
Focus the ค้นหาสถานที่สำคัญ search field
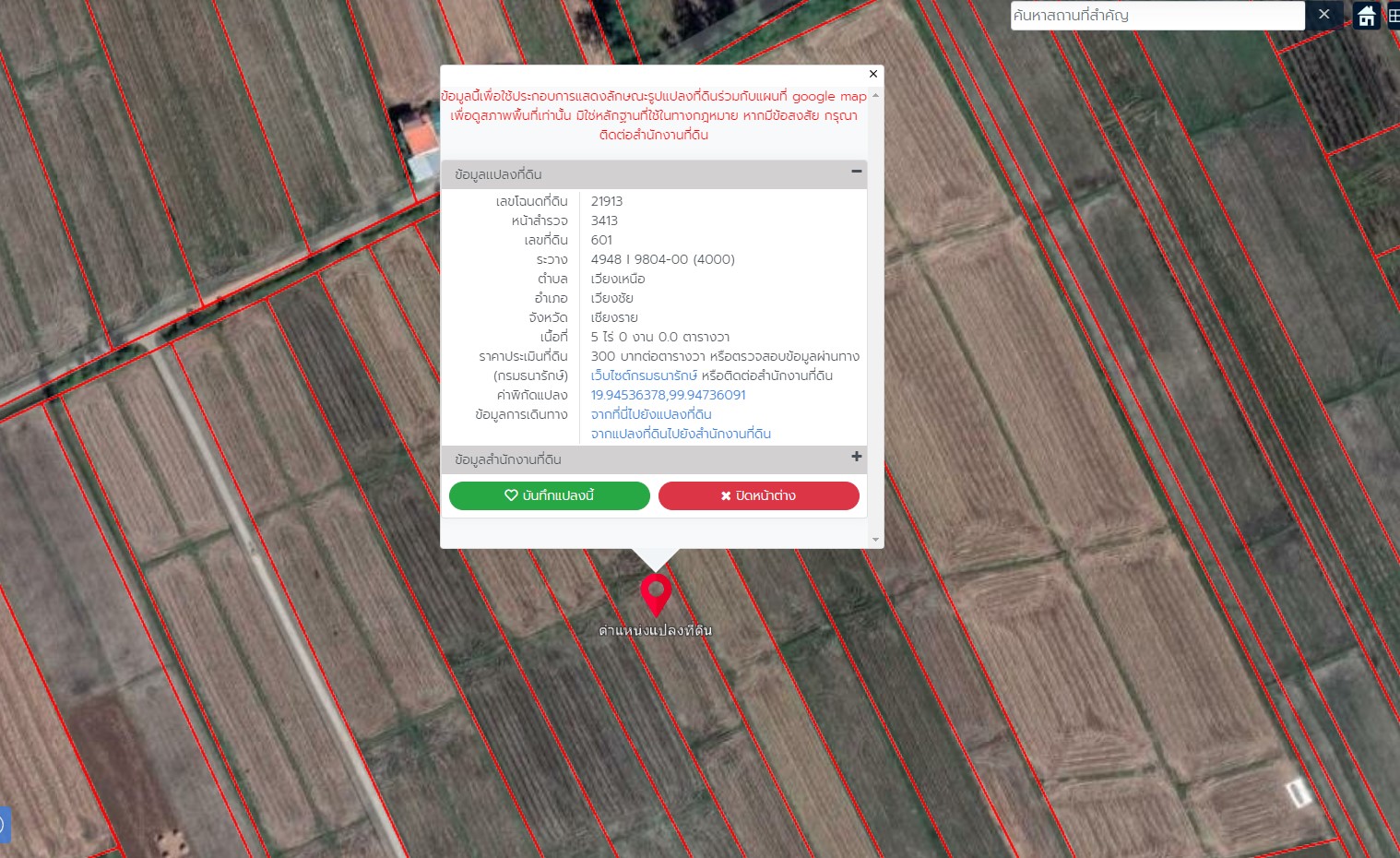point(1157,16)
